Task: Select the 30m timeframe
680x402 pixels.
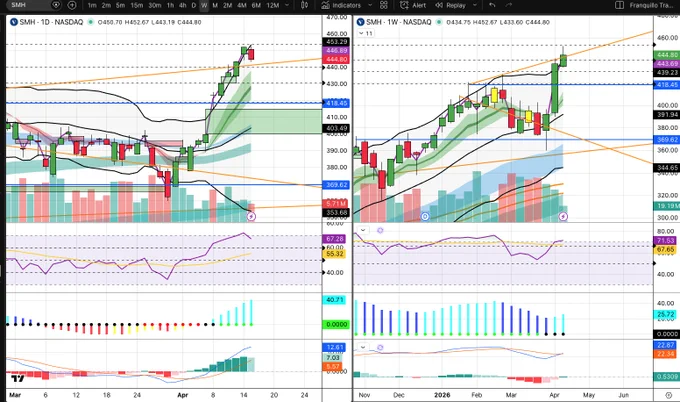Action: pos(155,6)
